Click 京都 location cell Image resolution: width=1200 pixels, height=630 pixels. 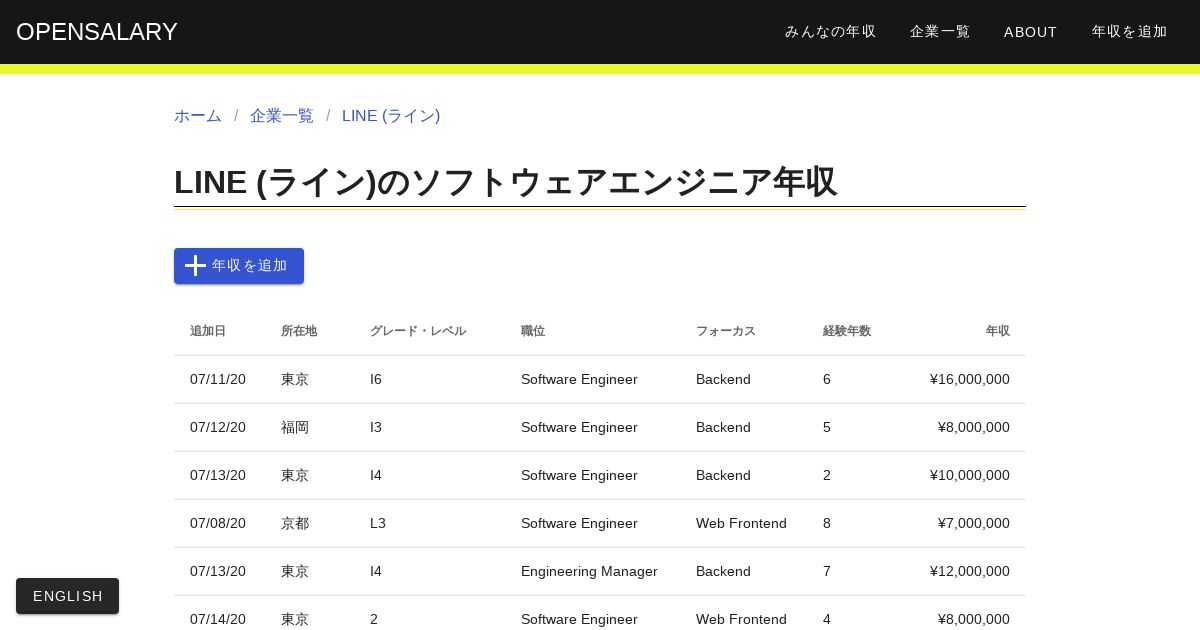pos(295,524)
